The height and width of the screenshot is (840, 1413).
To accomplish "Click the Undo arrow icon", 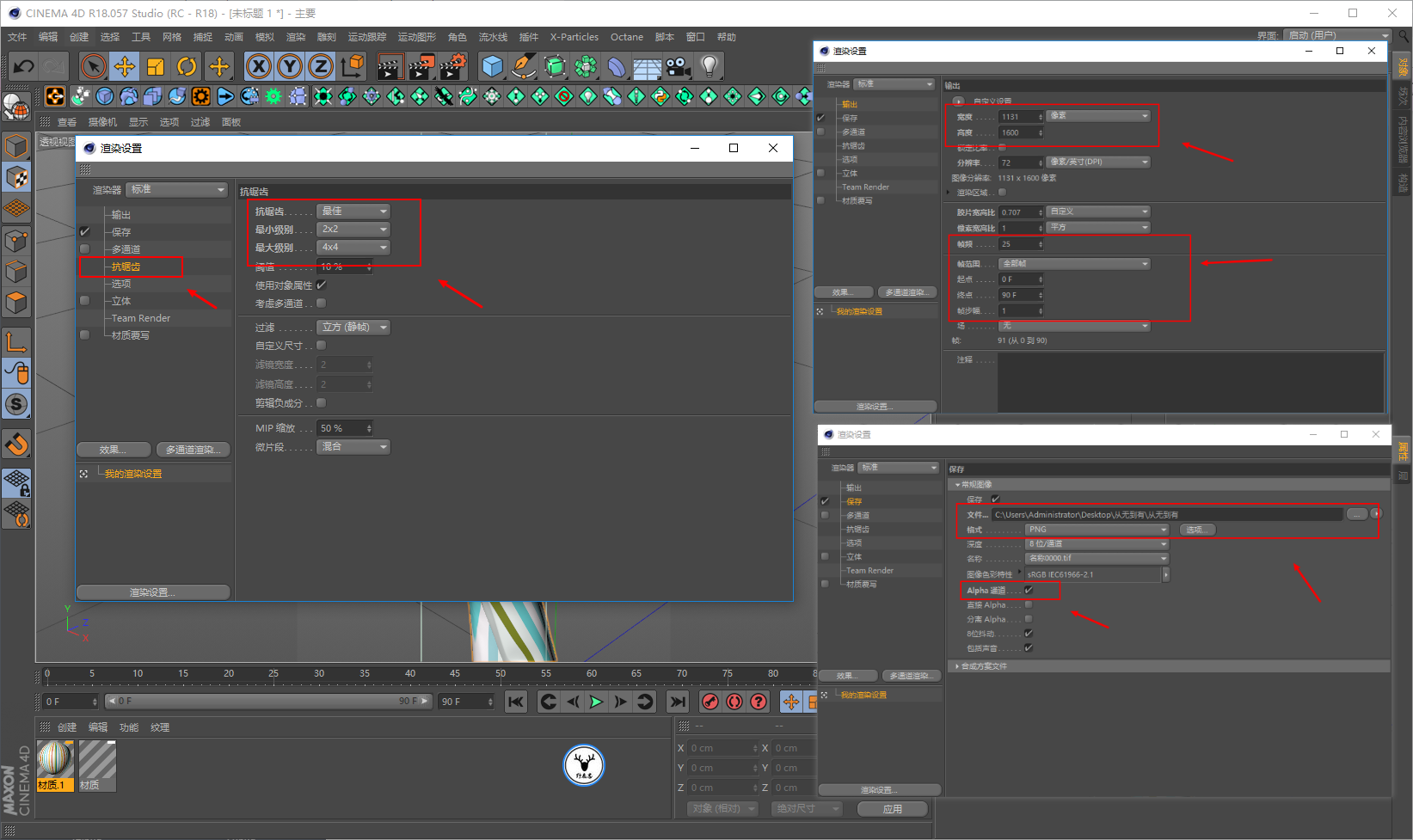I will 23,66.
